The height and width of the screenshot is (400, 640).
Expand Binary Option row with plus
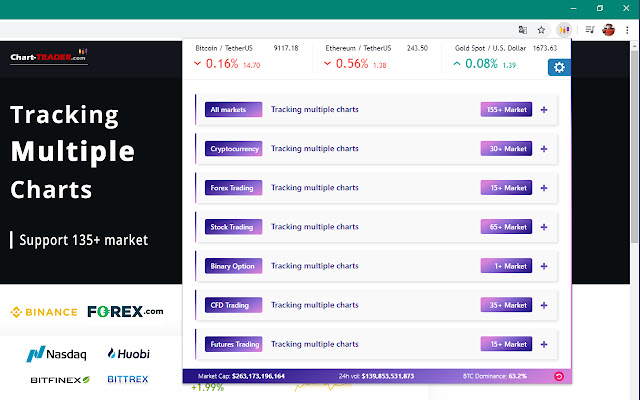pos(544,266)
